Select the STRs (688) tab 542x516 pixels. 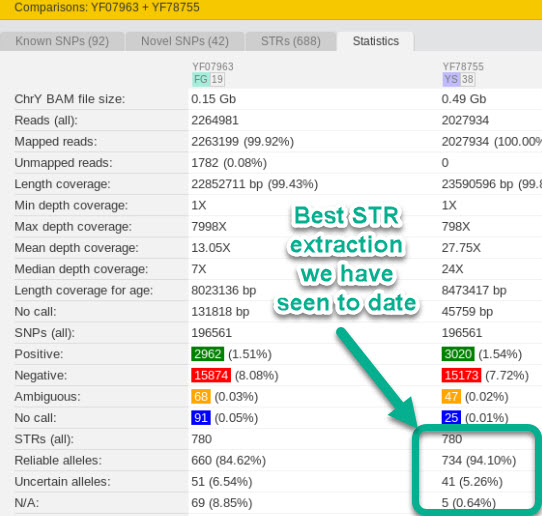coord(291,41)
